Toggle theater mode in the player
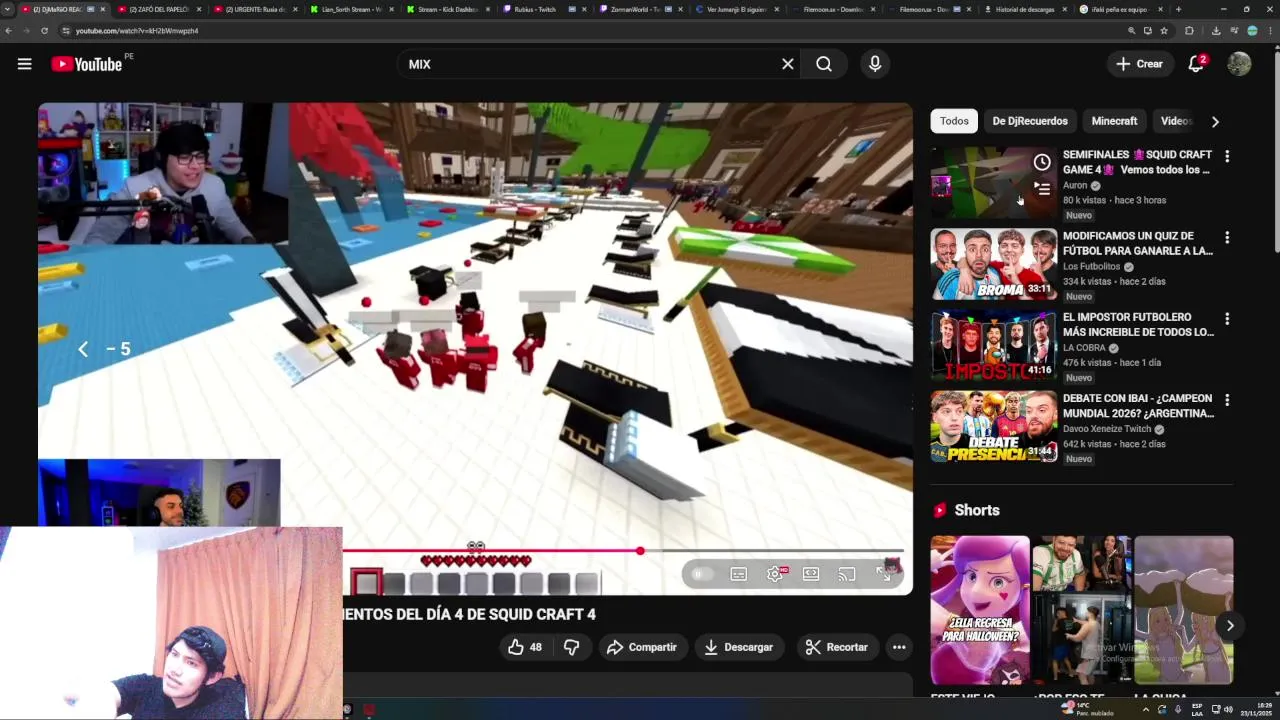 click(811, 574)
